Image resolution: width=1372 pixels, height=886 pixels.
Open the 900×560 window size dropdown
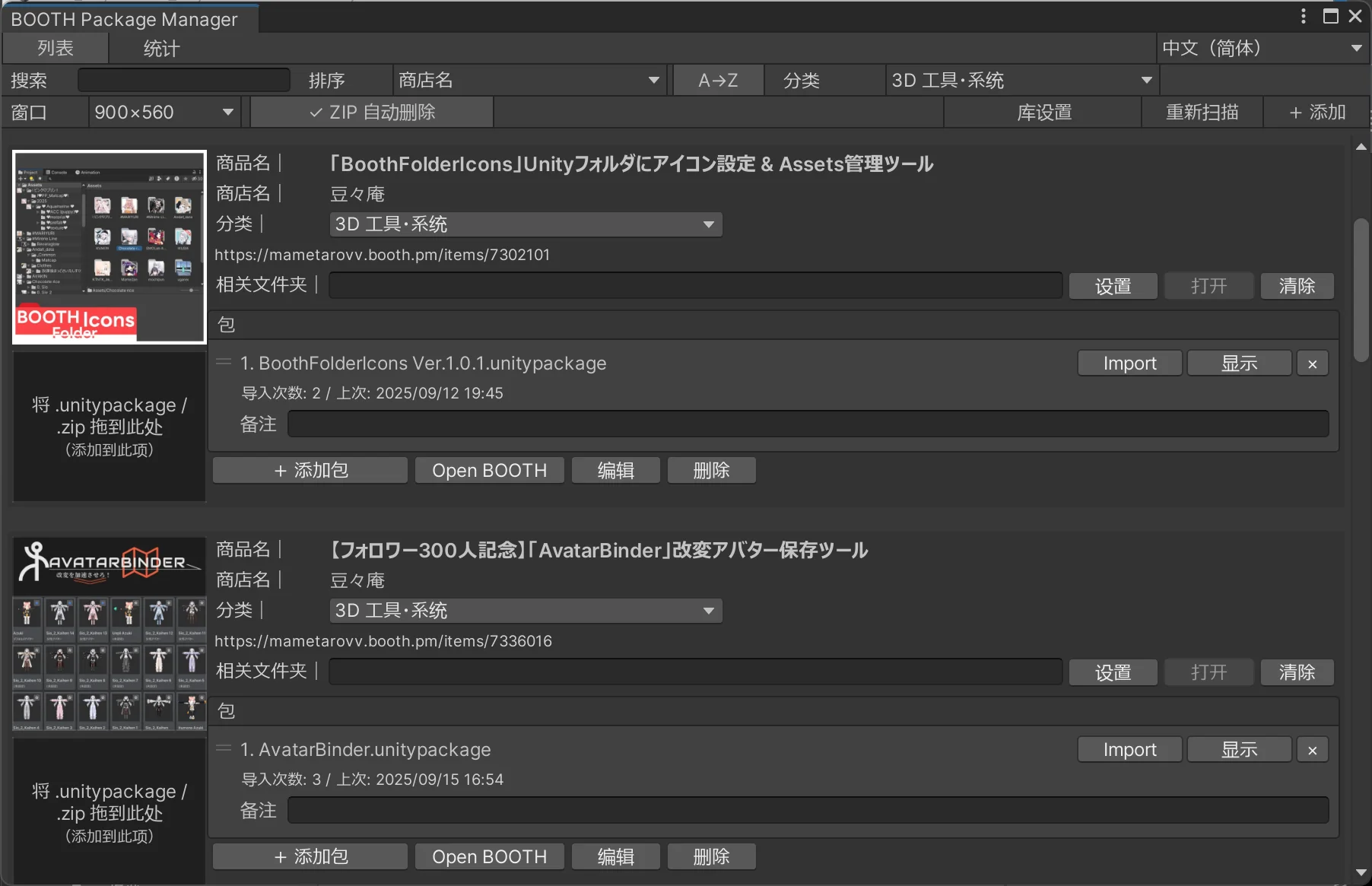[x=162, y=112]
